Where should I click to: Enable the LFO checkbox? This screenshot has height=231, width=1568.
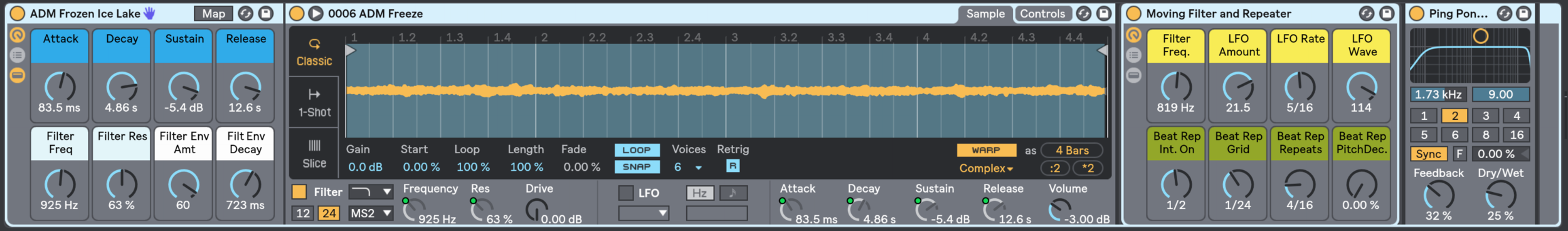coord(626,193)
